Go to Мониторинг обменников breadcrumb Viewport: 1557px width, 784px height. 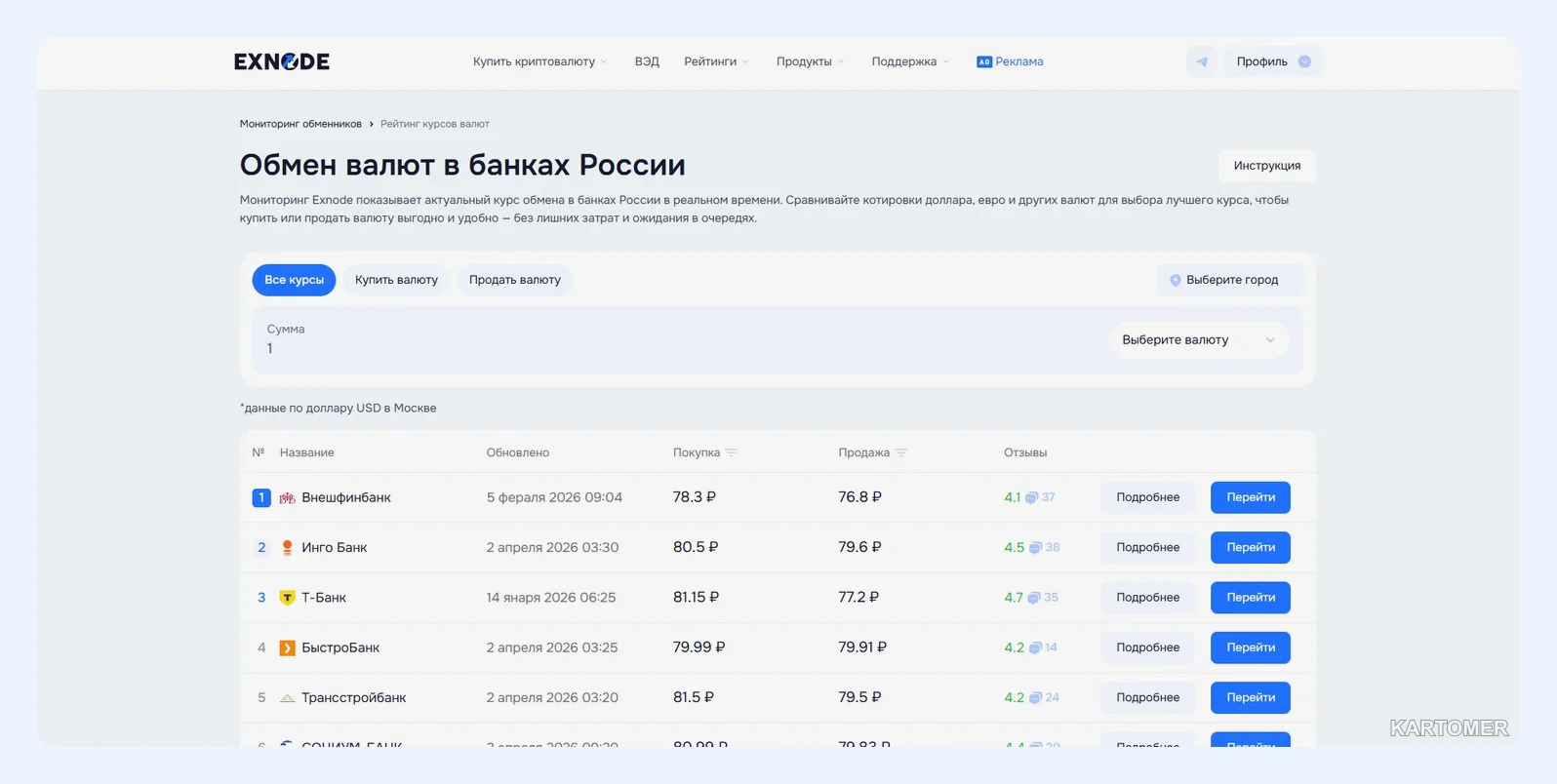tap(300, 124)
